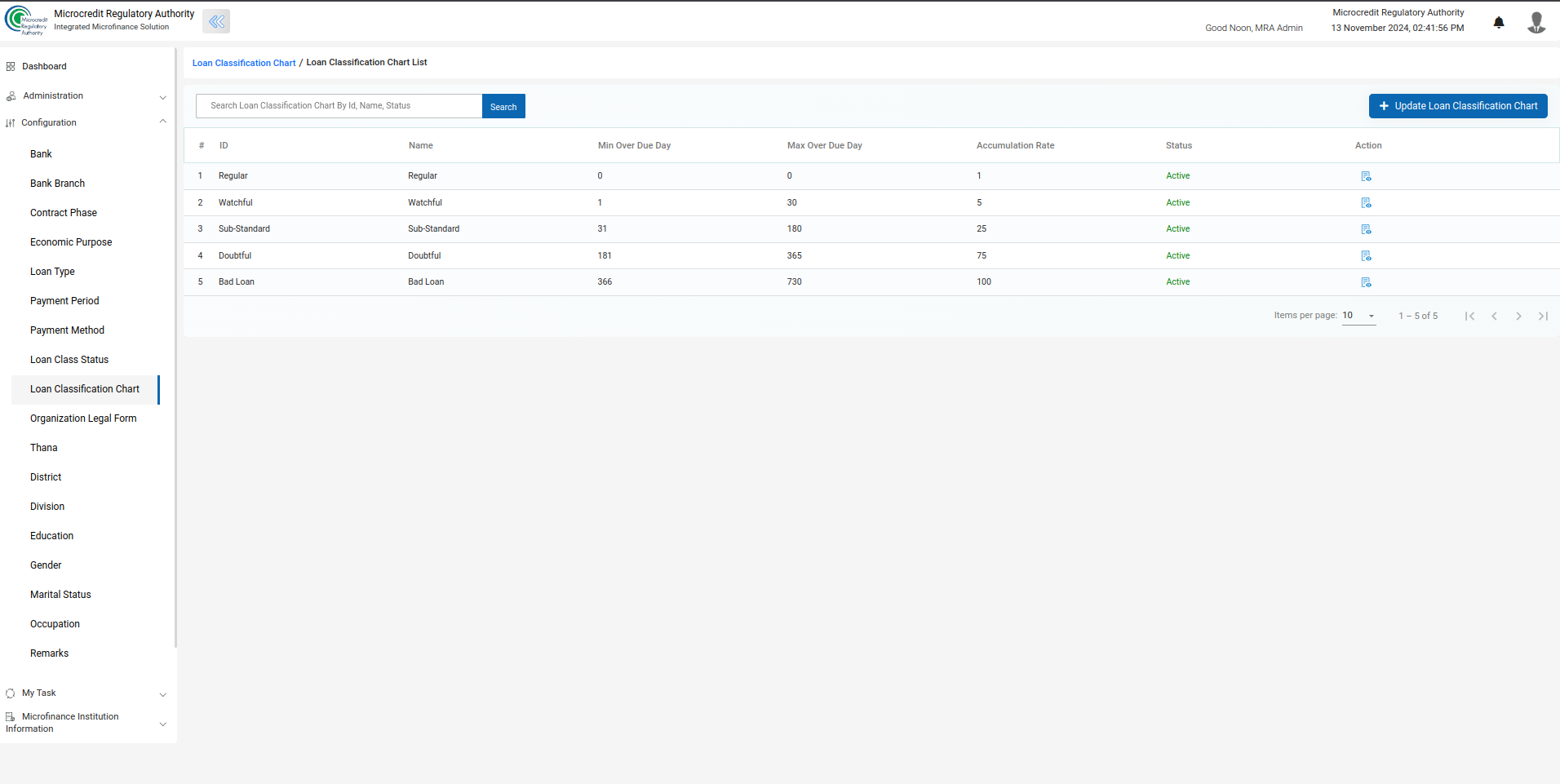Viewport: 1560px width, 784px height.
Task: Click Active status in Bad Loan row
Action: 1177,282
